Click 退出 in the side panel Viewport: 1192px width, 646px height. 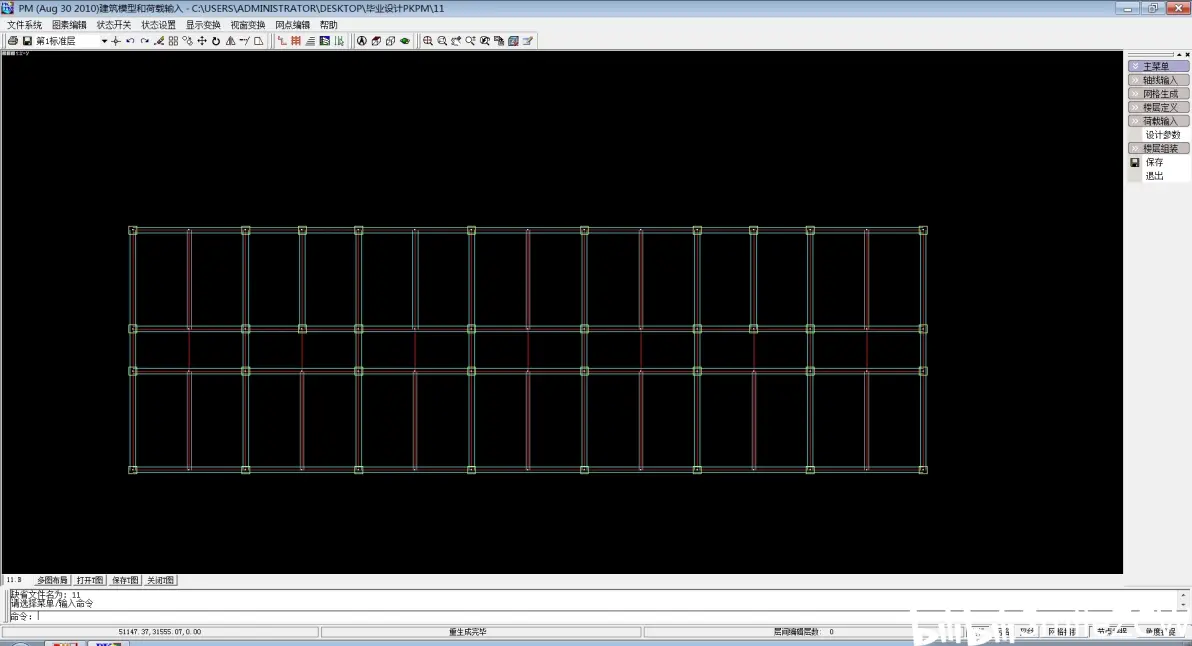click(1155, 176)
